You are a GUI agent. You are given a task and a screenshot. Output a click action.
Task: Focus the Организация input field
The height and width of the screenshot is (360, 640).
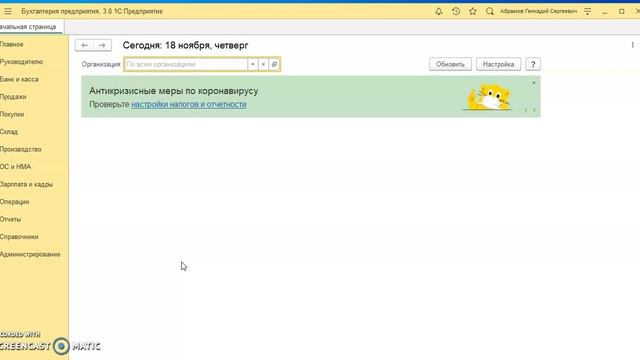point(186,64)
